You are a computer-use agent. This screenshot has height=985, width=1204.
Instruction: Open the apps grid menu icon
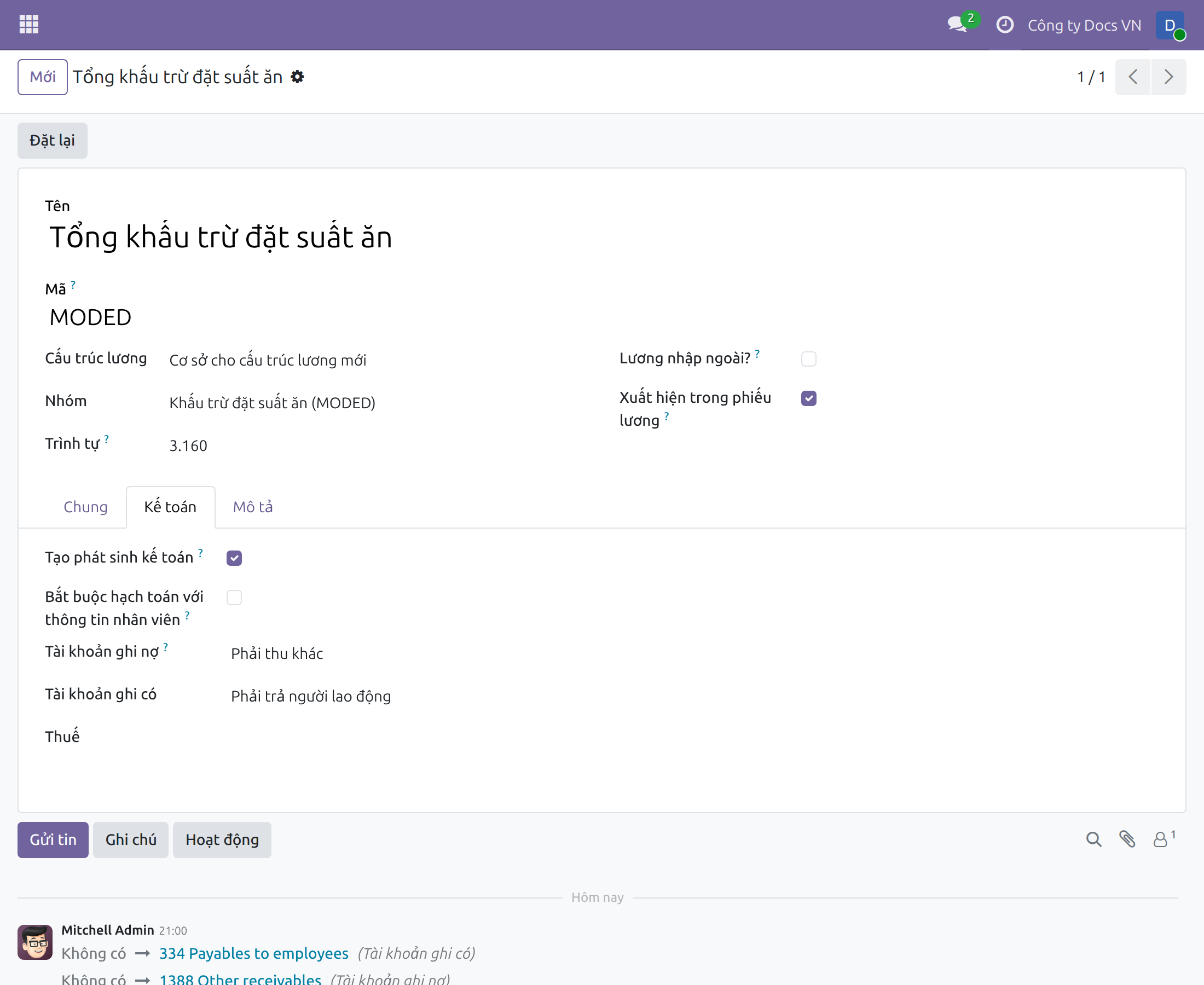pyautogui.click(x=28, y=25)
